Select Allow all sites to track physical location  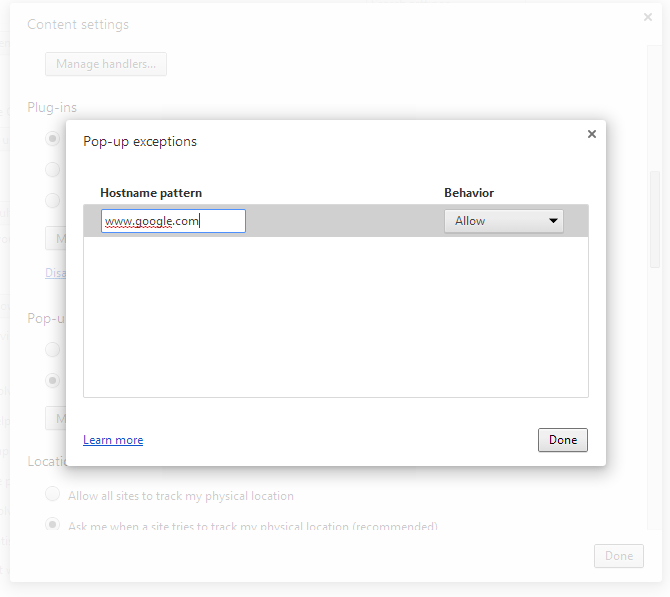53,494
